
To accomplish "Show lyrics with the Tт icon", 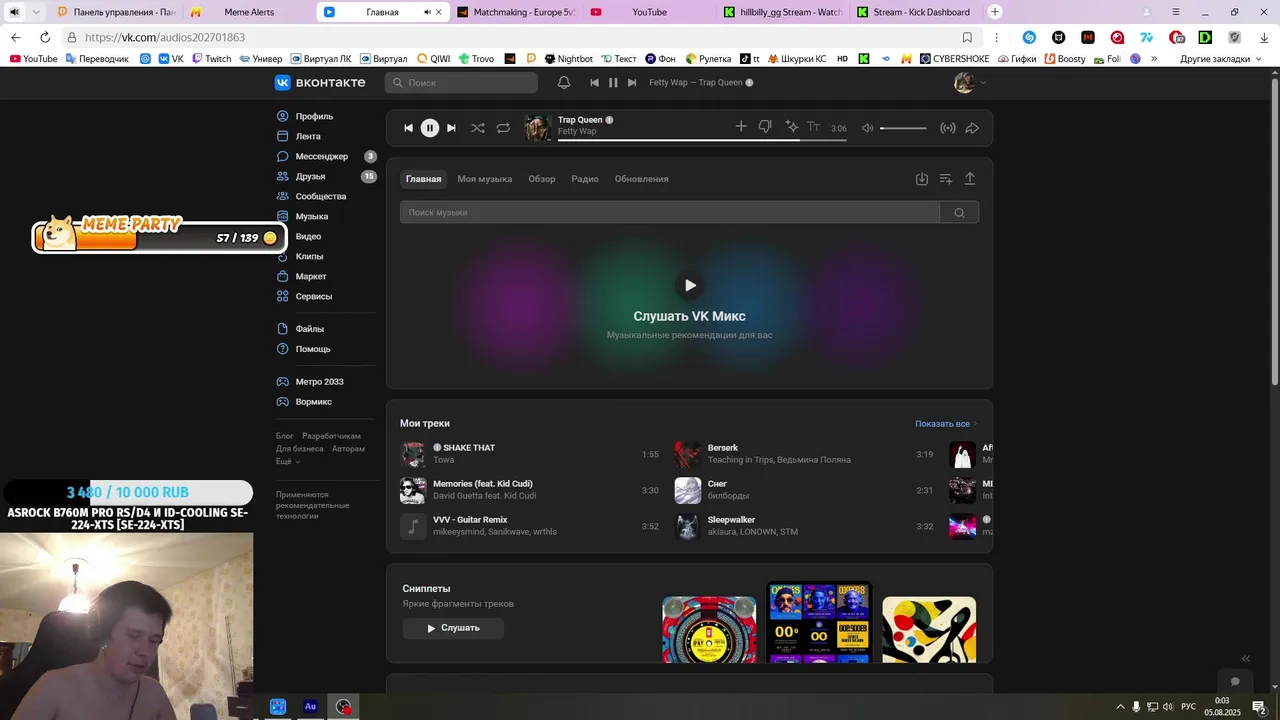I will click(813, 126).
